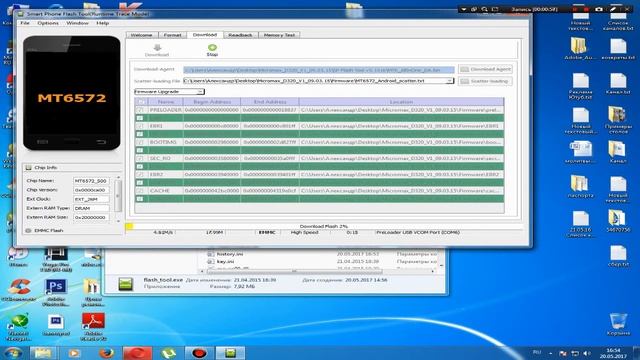Switch to the Memory Test tab
640x360 pixels.
click(279, 35)
